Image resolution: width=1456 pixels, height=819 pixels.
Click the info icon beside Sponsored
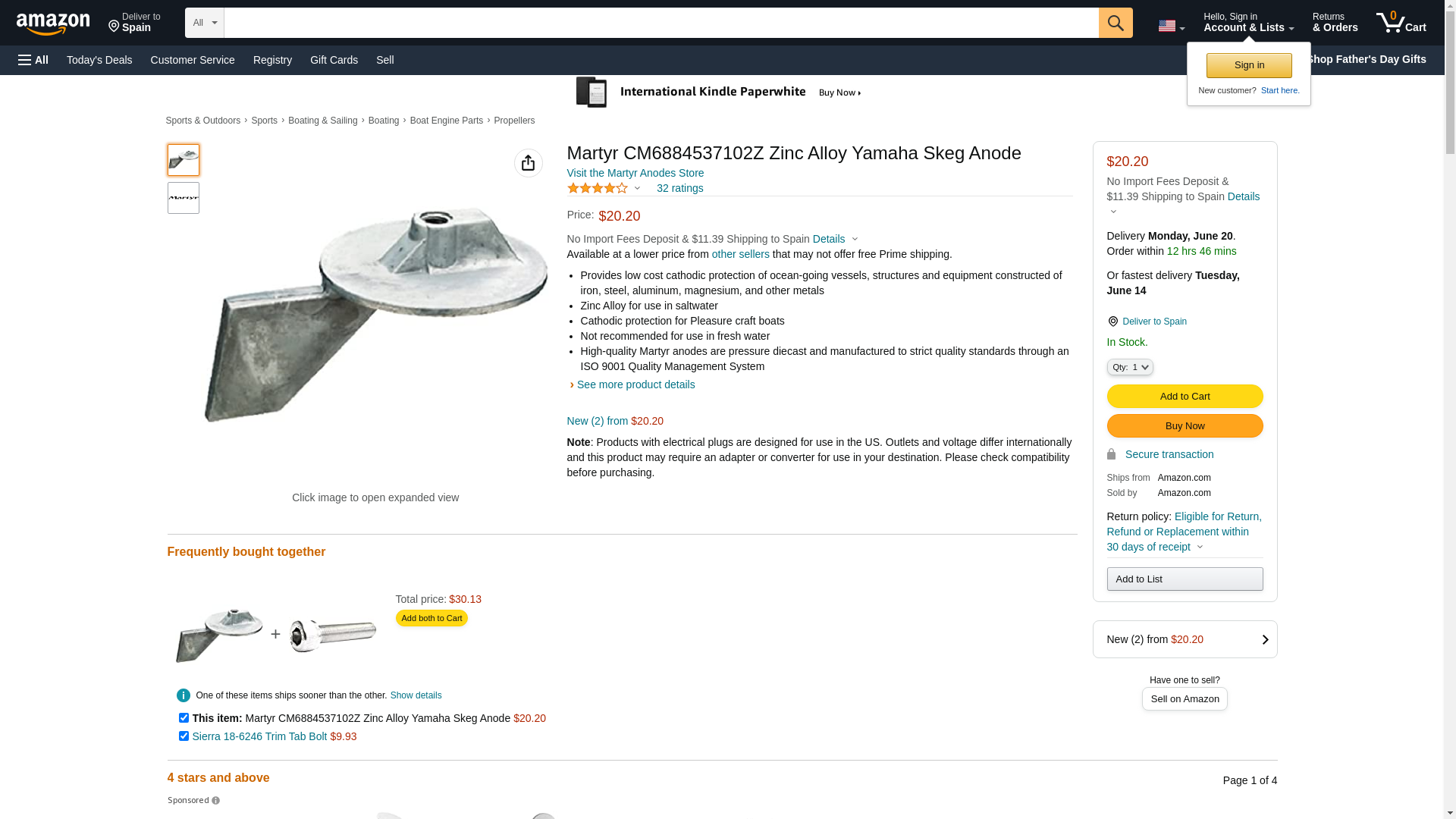pos(216,801)
